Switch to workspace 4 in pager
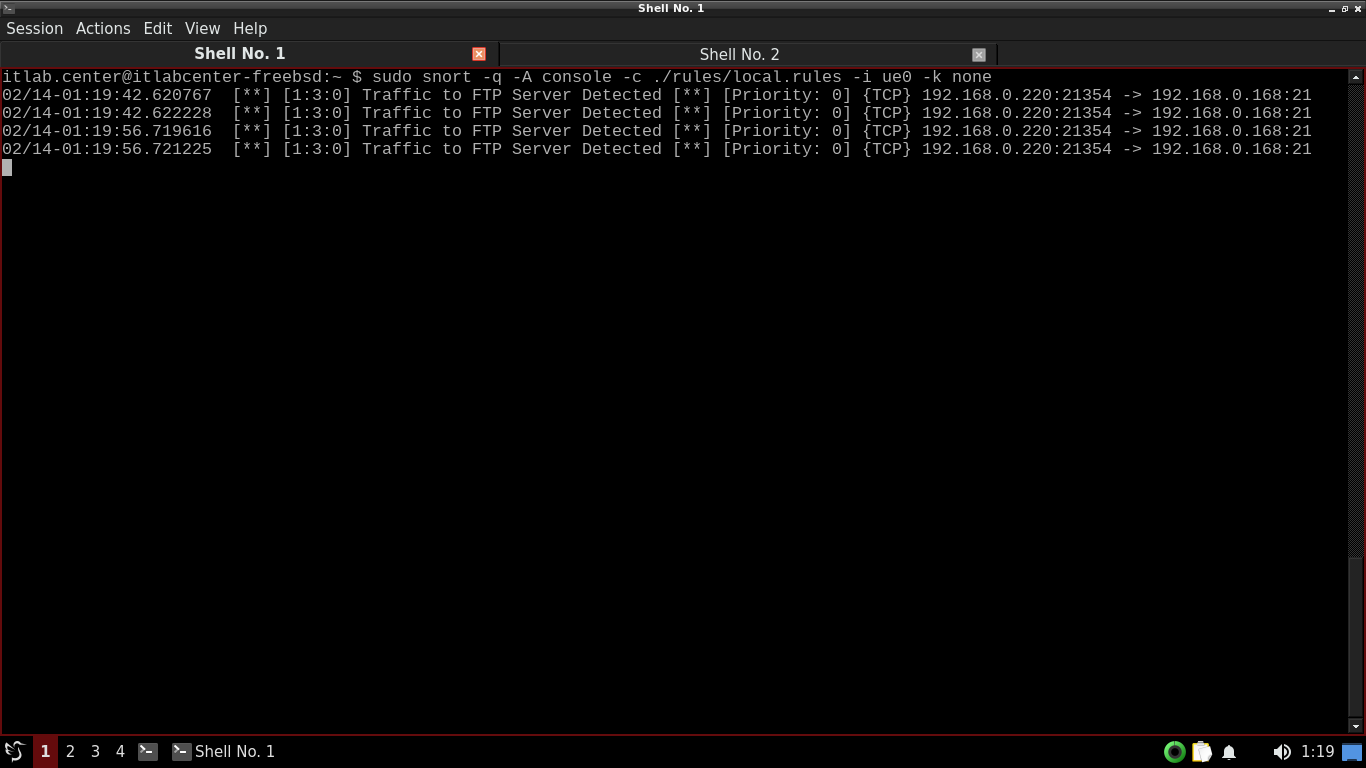This screenshot has height=768, width=1366. (120, 751)
